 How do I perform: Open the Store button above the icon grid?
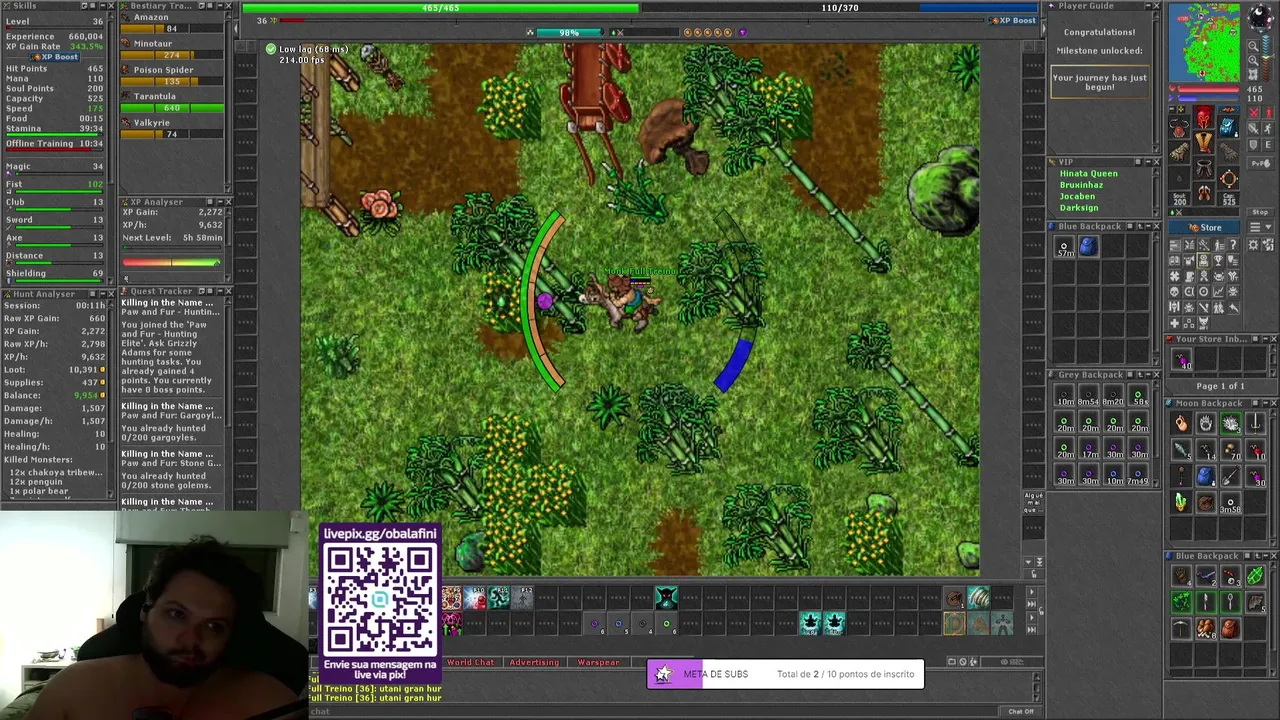(x=1204, y=227)
